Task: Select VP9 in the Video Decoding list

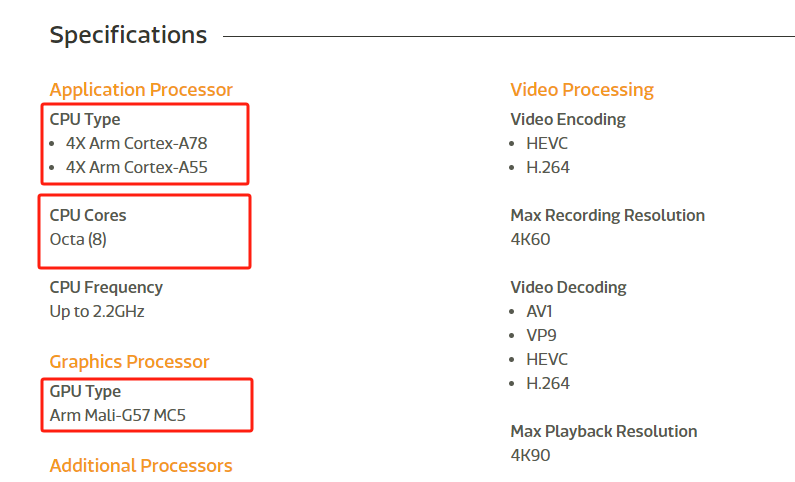Action: (540, 335)
